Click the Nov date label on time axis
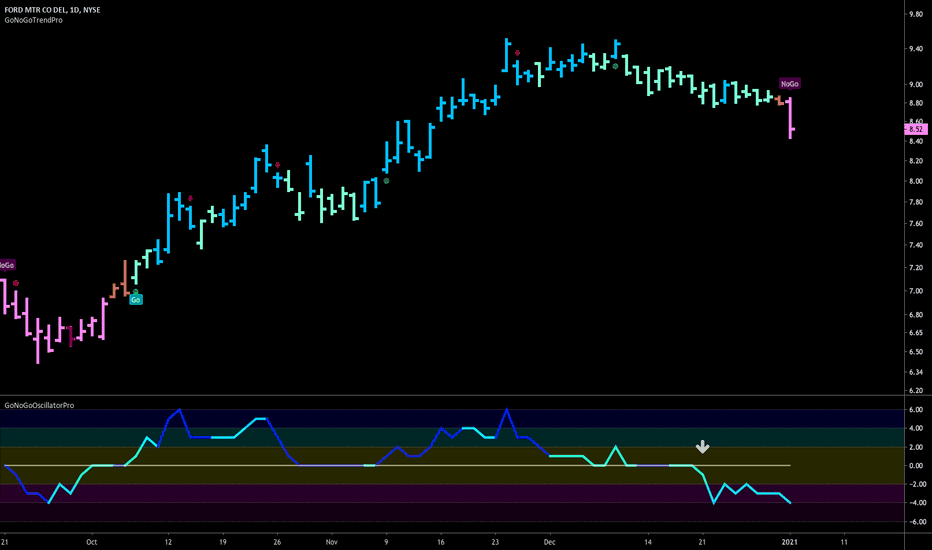 tap(331, 542)
